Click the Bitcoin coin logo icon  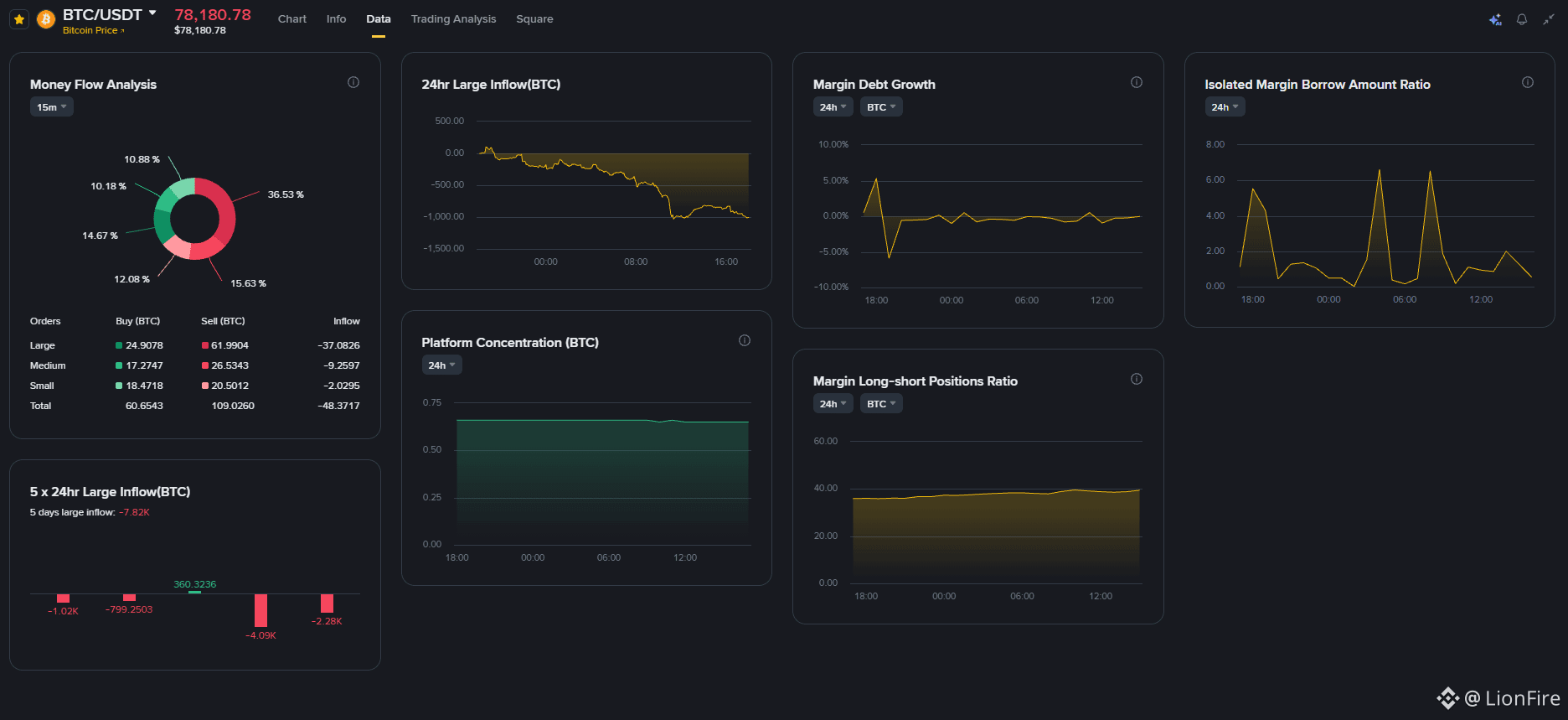tap(46, 18)
